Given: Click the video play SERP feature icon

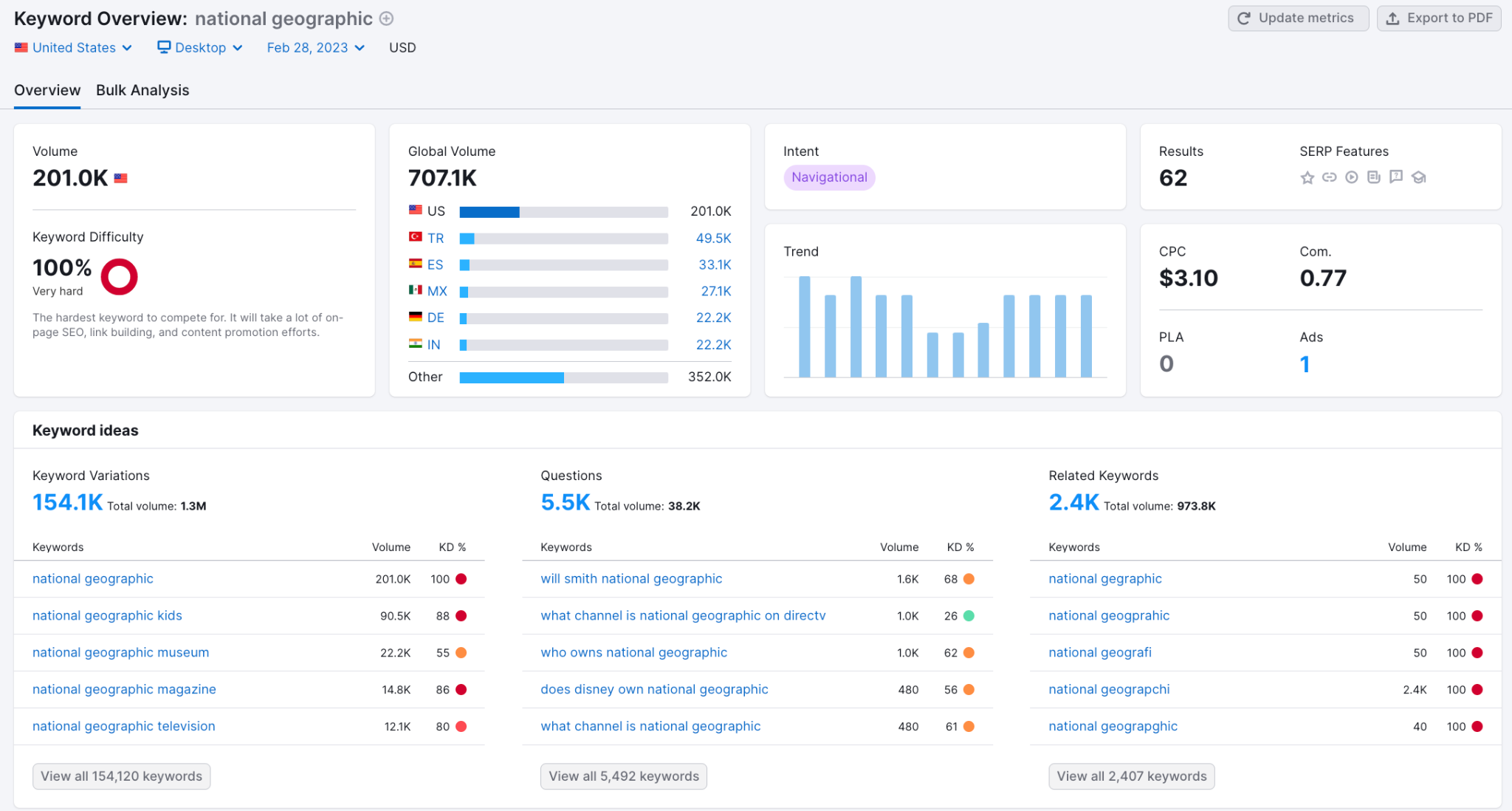Looking at the screenshot, I should pyautogui.click(x=1352, y=177).
